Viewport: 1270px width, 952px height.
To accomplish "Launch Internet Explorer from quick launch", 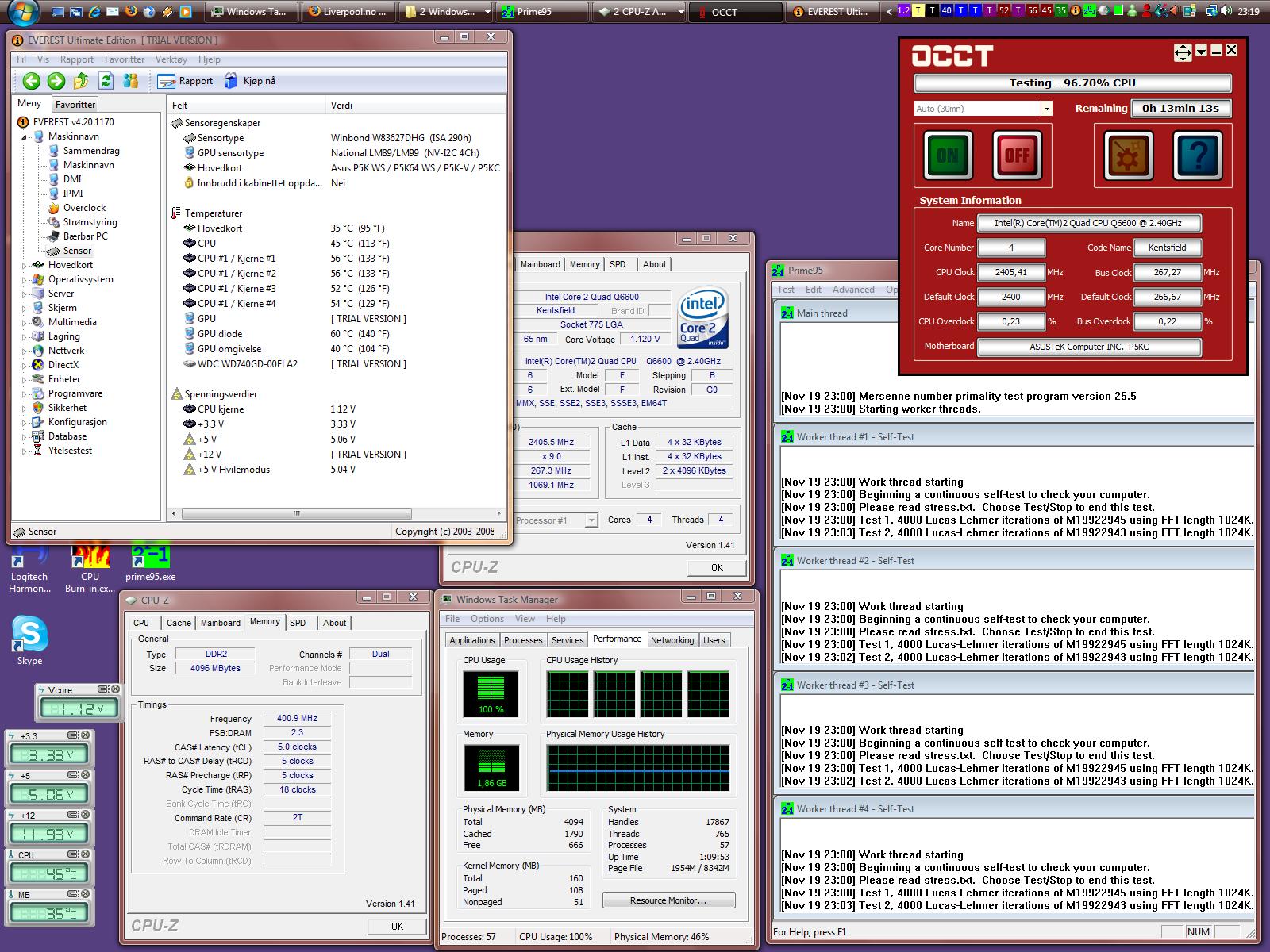I will click(x=94, y=12).
